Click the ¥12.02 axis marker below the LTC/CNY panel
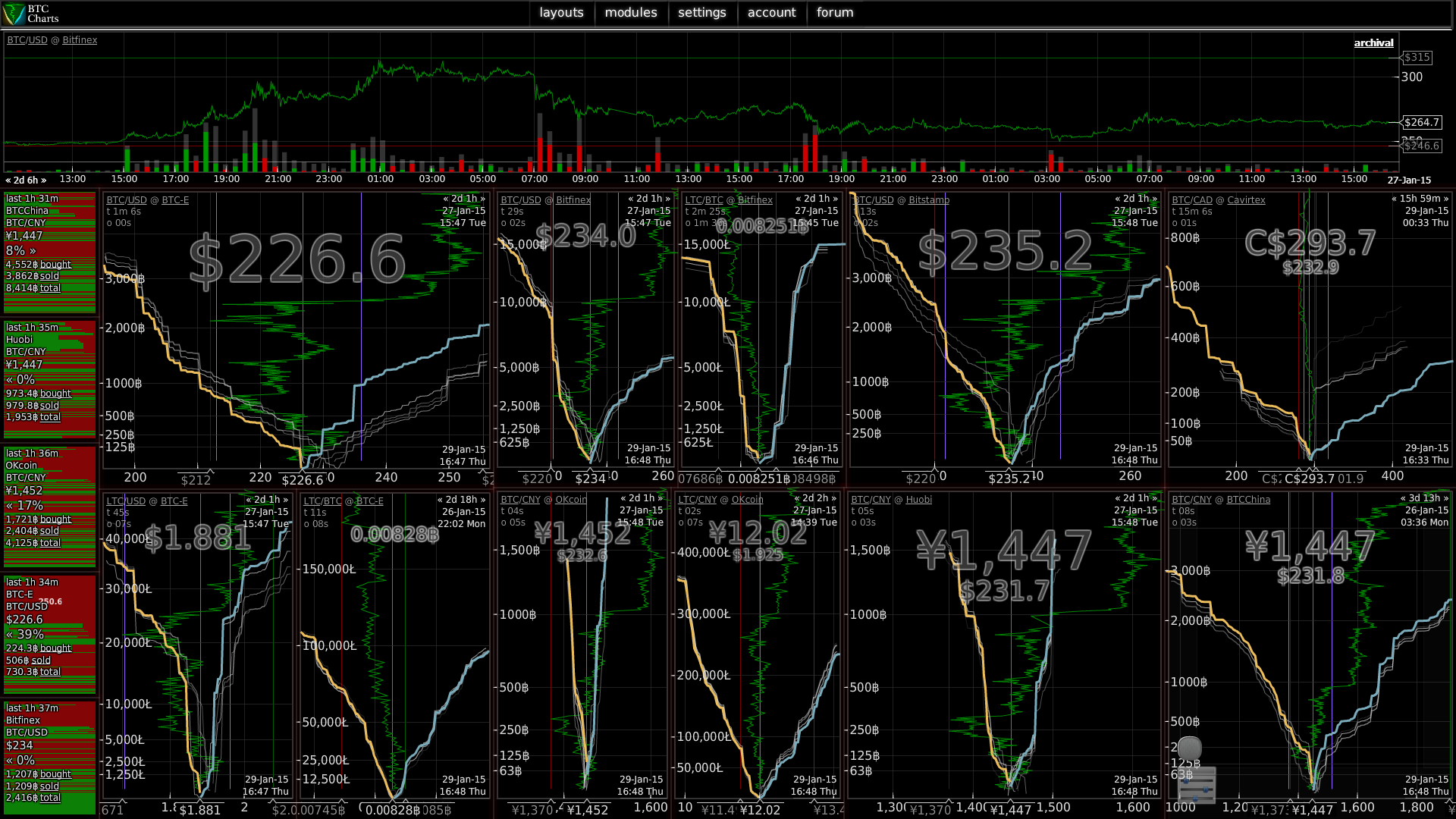 tap(760, 810)
